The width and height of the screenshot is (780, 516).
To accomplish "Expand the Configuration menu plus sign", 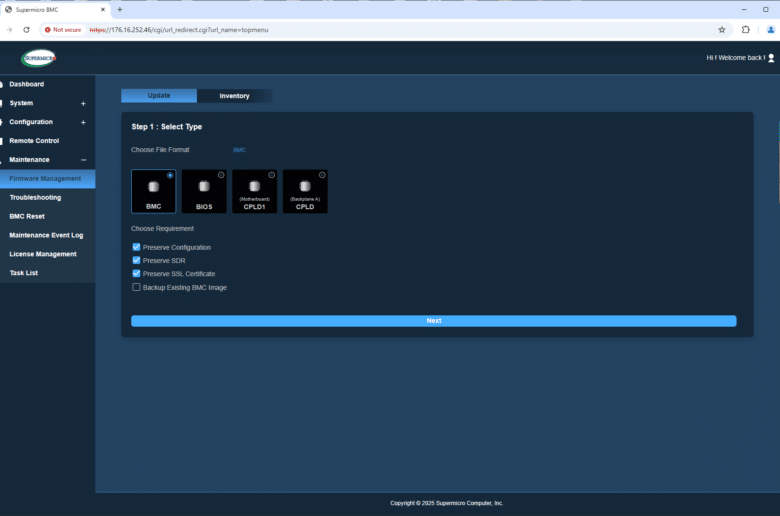I will click(83, 122).
